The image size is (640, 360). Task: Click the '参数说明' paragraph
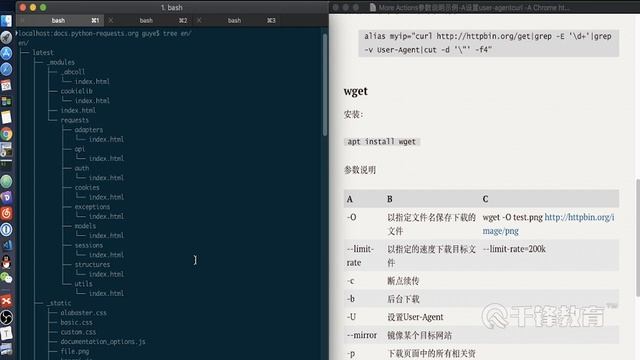(360, 170)
